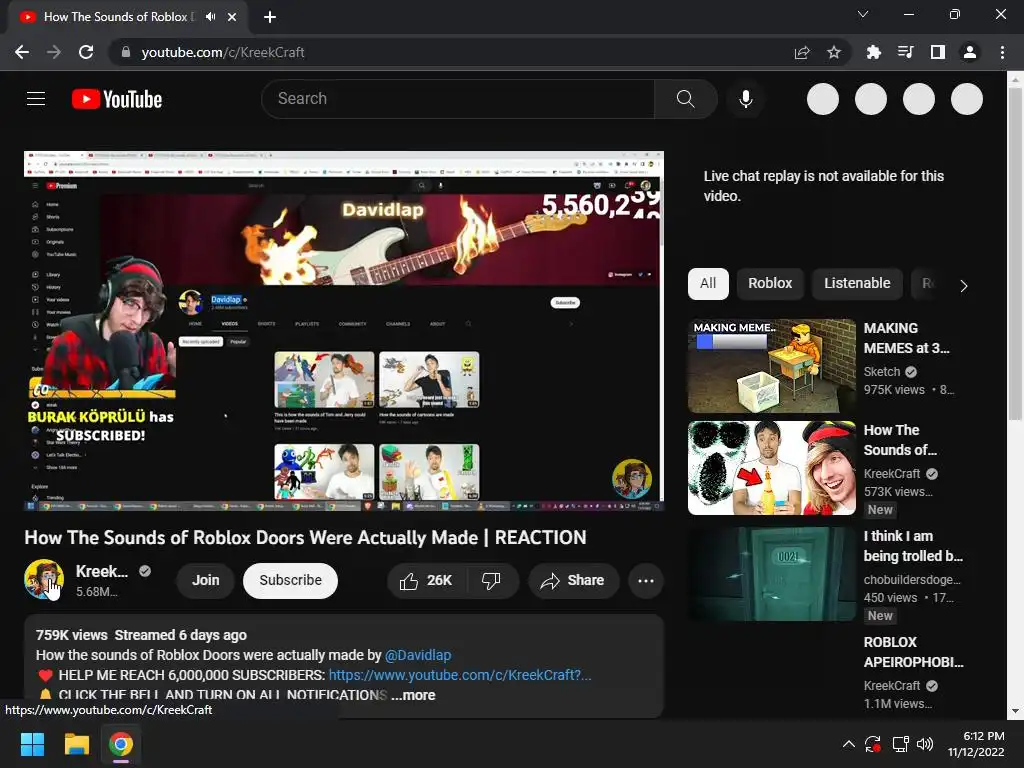Screen dimensions: 1024x768
Task: Open the KreekCraft channel avatar
Action: (x=44, y=579)
